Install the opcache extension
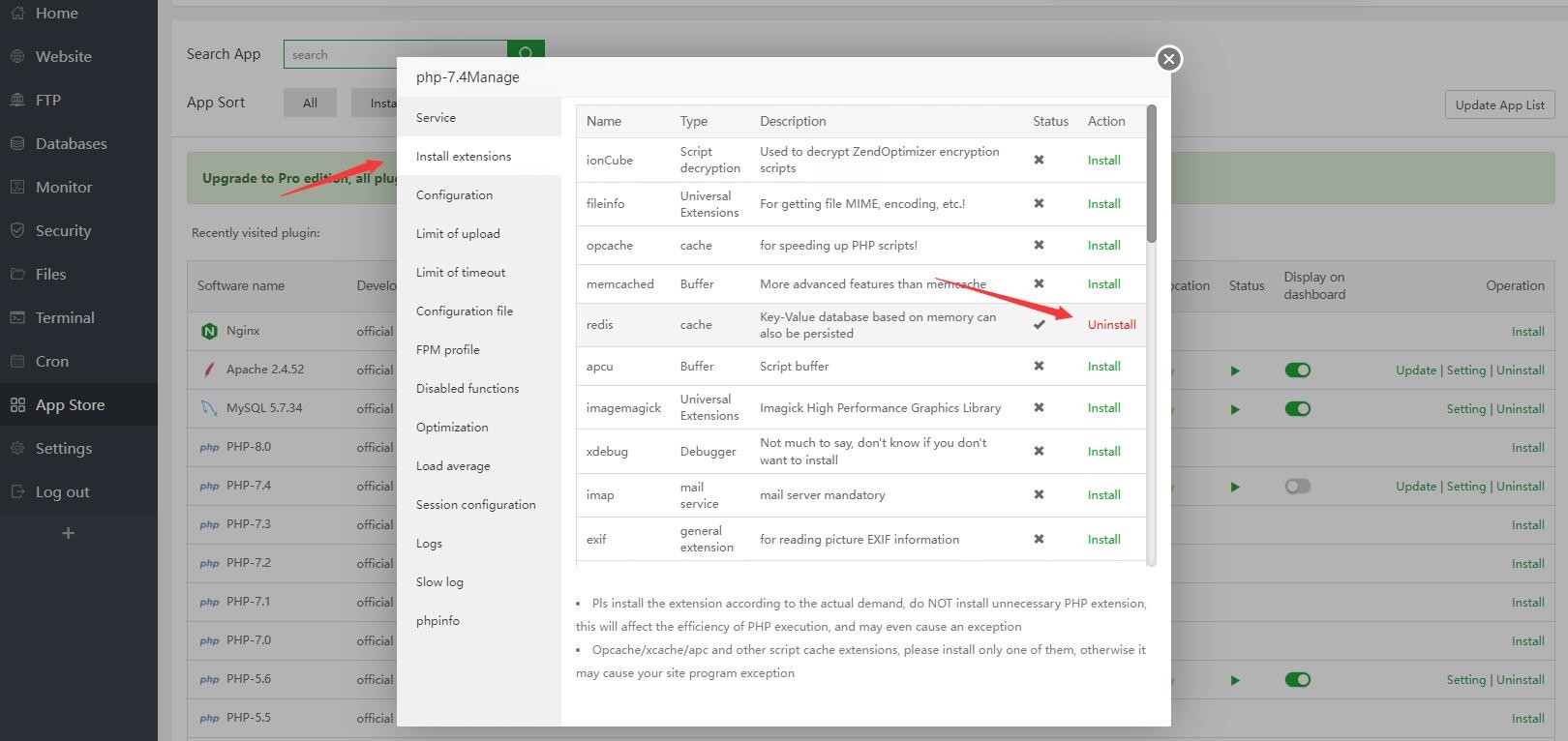Image resolution: width=1568 pixels, height=741 pixels. 1103,246
